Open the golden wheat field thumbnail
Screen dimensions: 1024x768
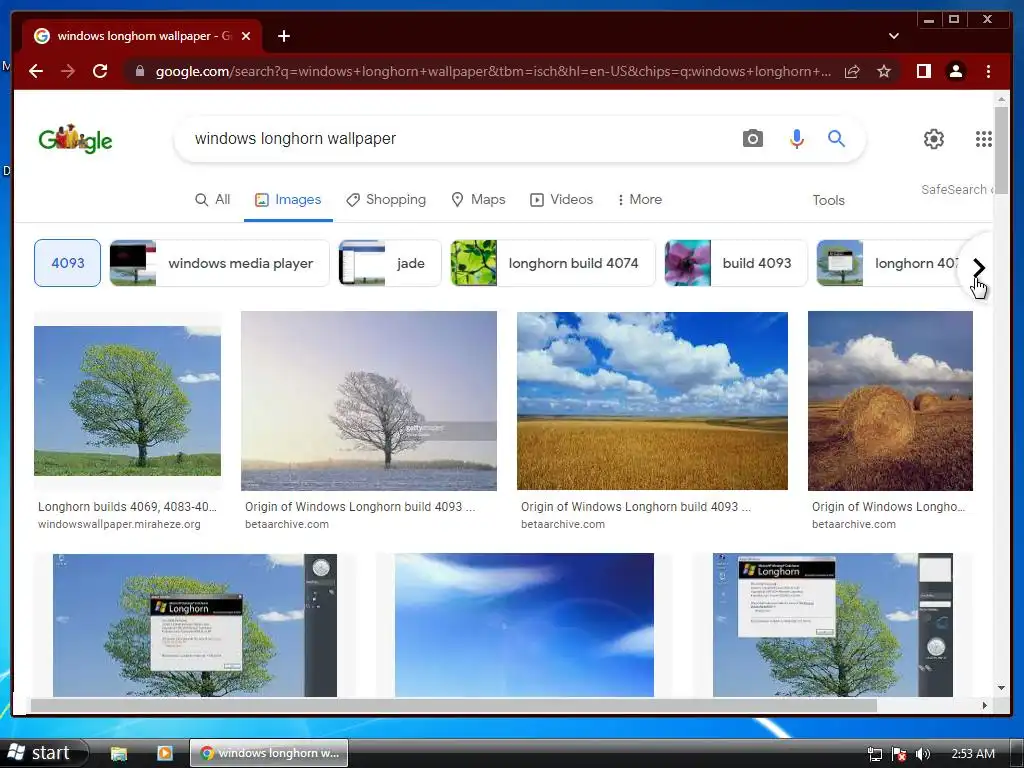point(652,401)
